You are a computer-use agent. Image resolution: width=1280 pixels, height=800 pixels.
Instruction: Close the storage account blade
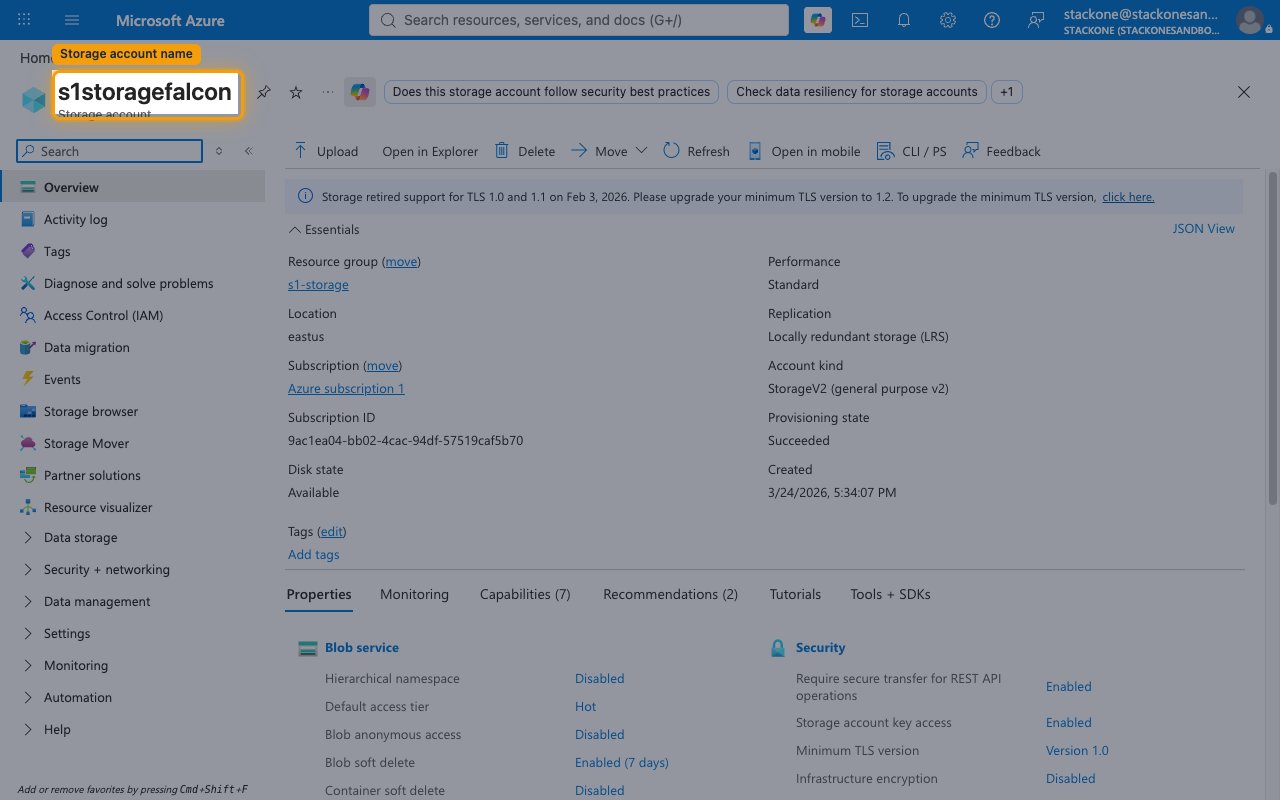coord(1244,92)
